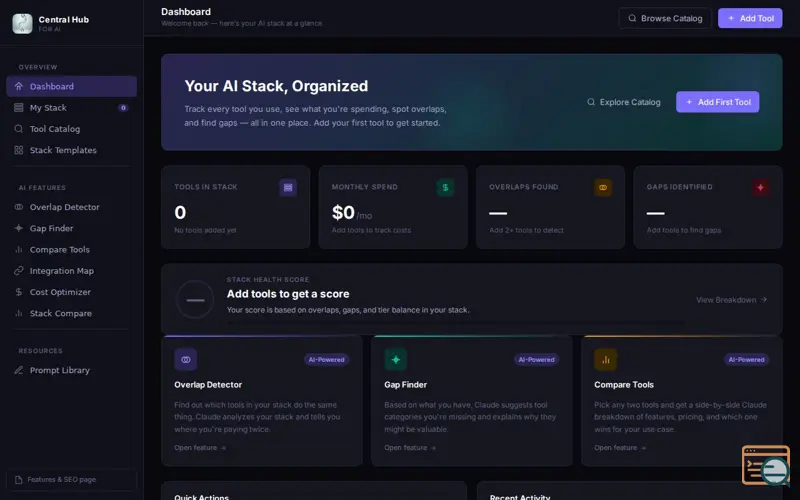The width and height of the screenshot is (800, 500).
Task: Open Dashboard in the sidebar
Action: coord(71,86)
